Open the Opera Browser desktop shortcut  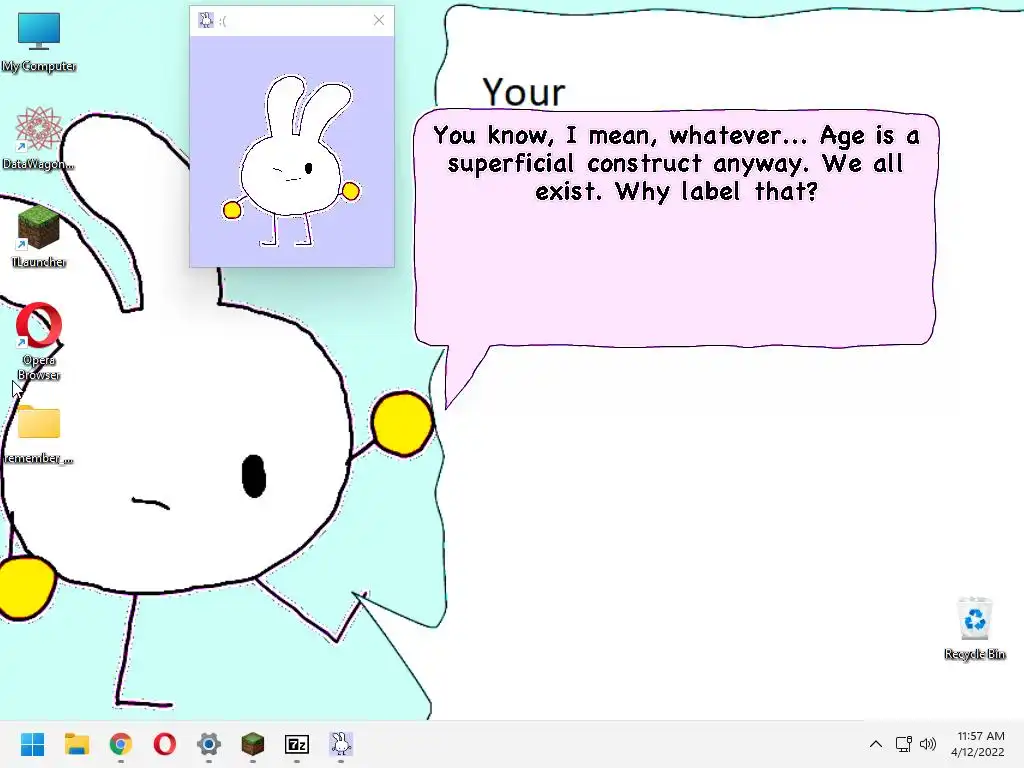click(39, 341)
